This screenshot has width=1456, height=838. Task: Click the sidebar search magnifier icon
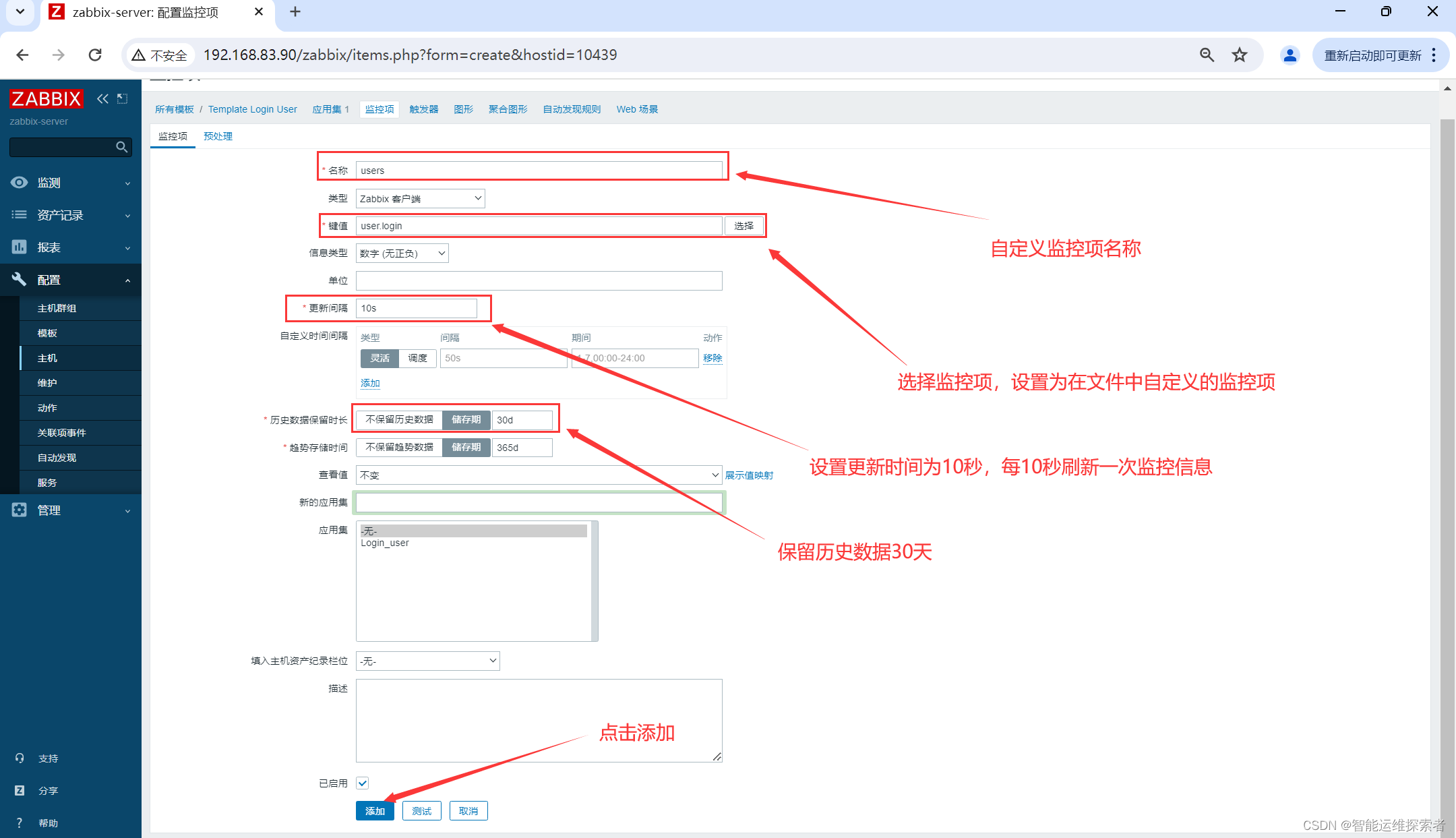[121, 147]
